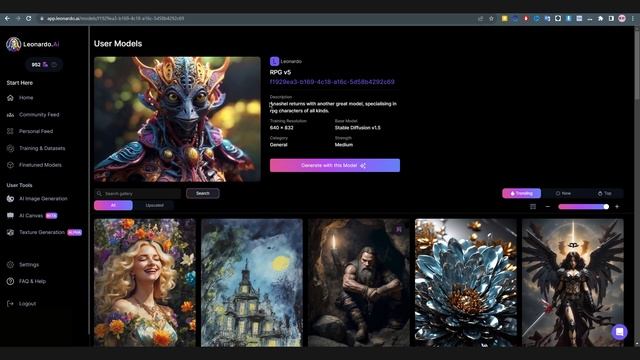The width and height of the screenshot is (640, 360).
Task: Click the RPG v5 model preview image
Action: coord(177,119)
